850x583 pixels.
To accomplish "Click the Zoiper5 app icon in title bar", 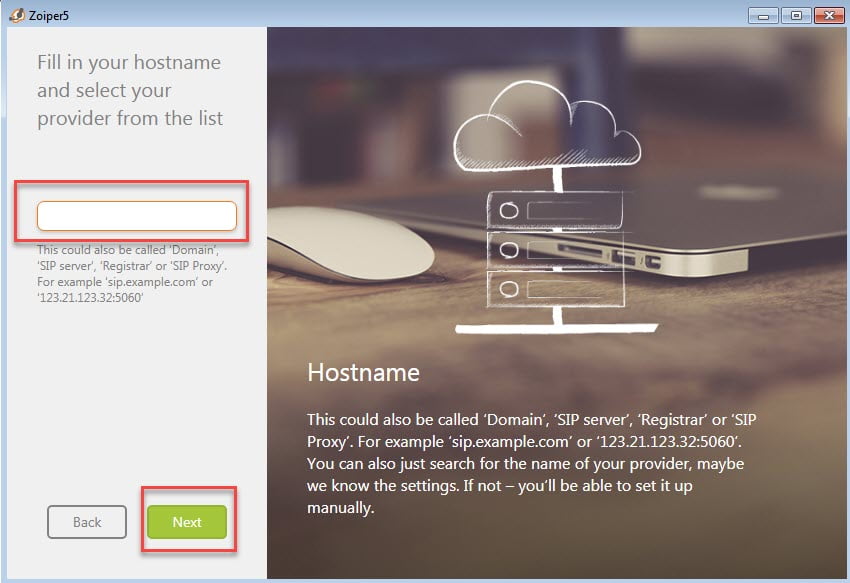I will [x=12, y=14].
